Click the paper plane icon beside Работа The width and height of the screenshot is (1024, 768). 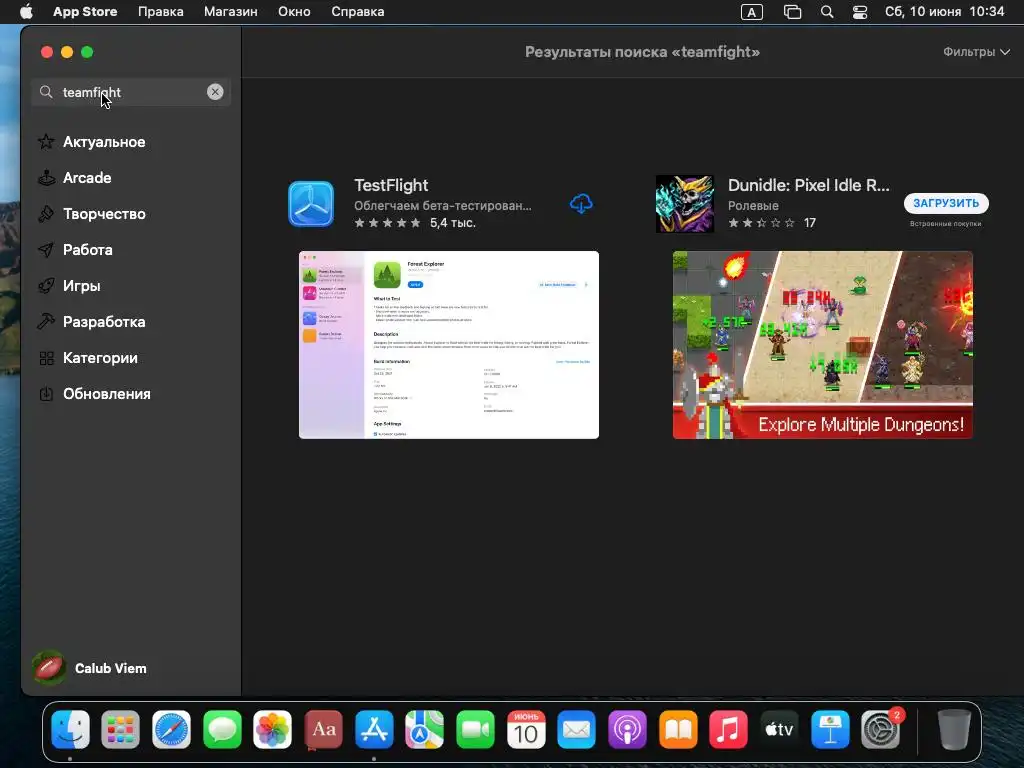[46, 249]
